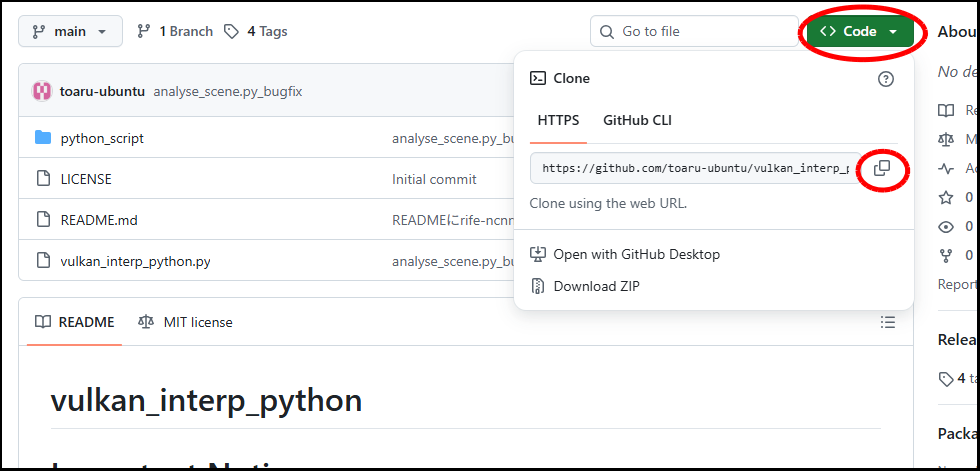
Task: Open the green Code dropdown button
Action: 859,32
